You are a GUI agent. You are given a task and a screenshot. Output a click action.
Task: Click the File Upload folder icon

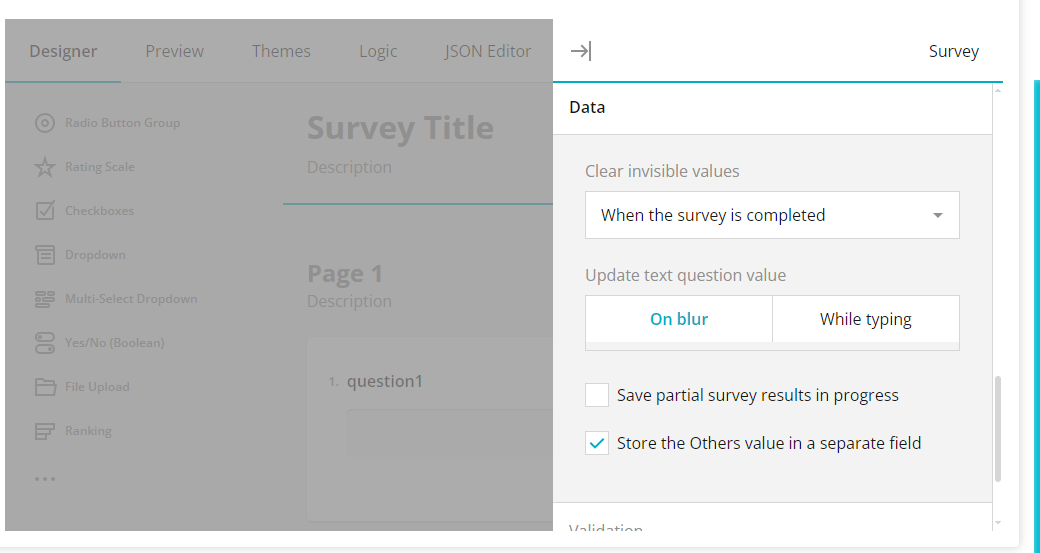[44, 387]
